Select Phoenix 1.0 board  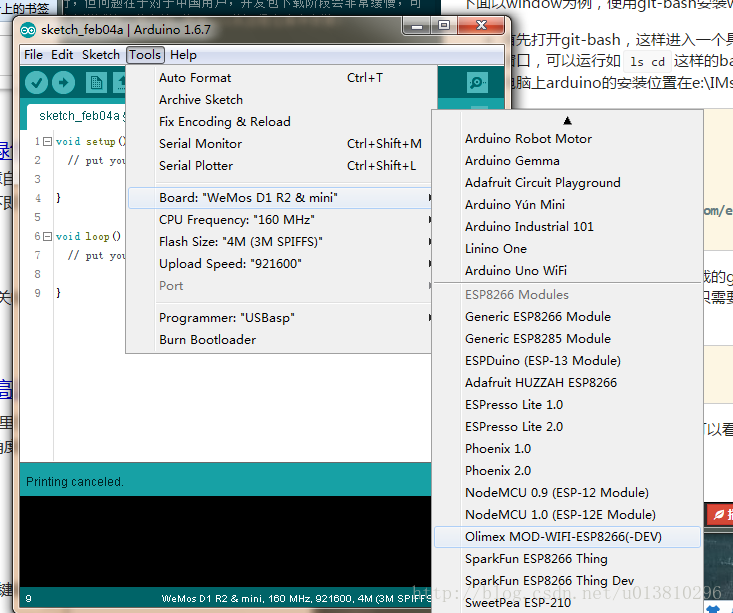tap(567, 449)
